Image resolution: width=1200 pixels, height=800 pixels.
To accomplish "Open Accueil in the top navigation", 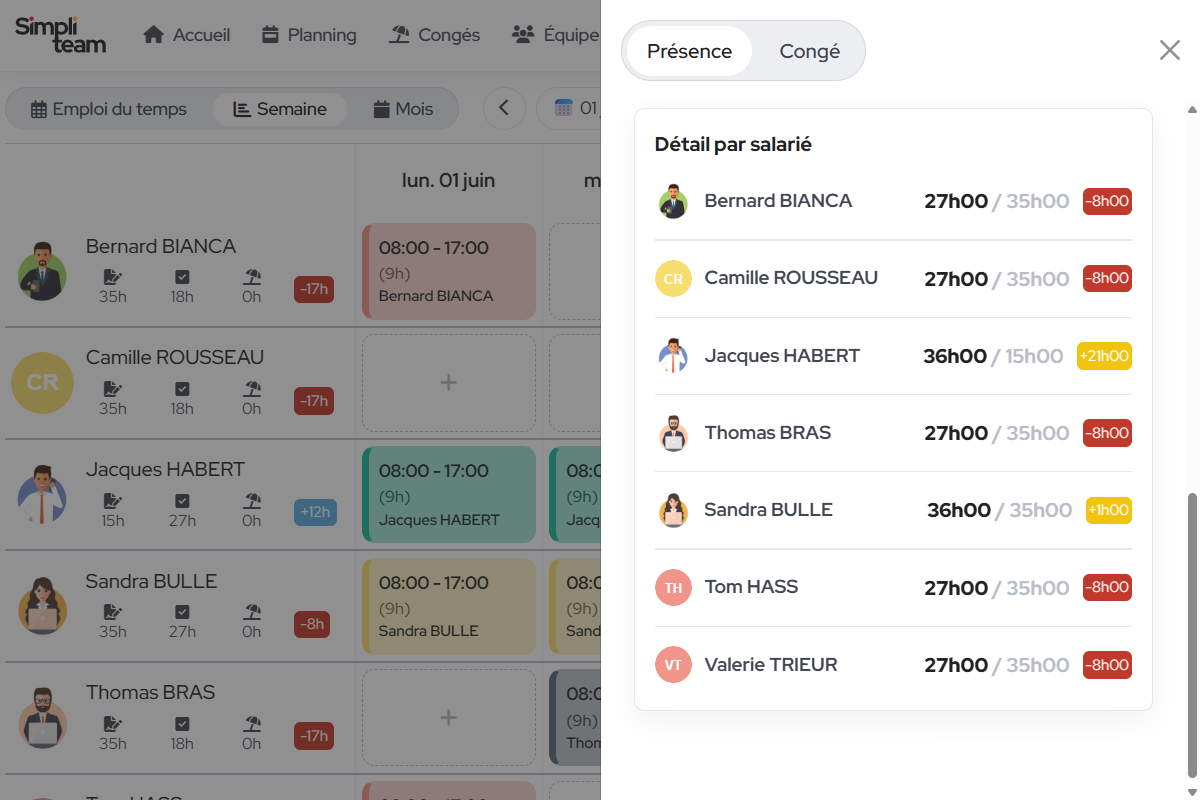I will coord(187,35).
